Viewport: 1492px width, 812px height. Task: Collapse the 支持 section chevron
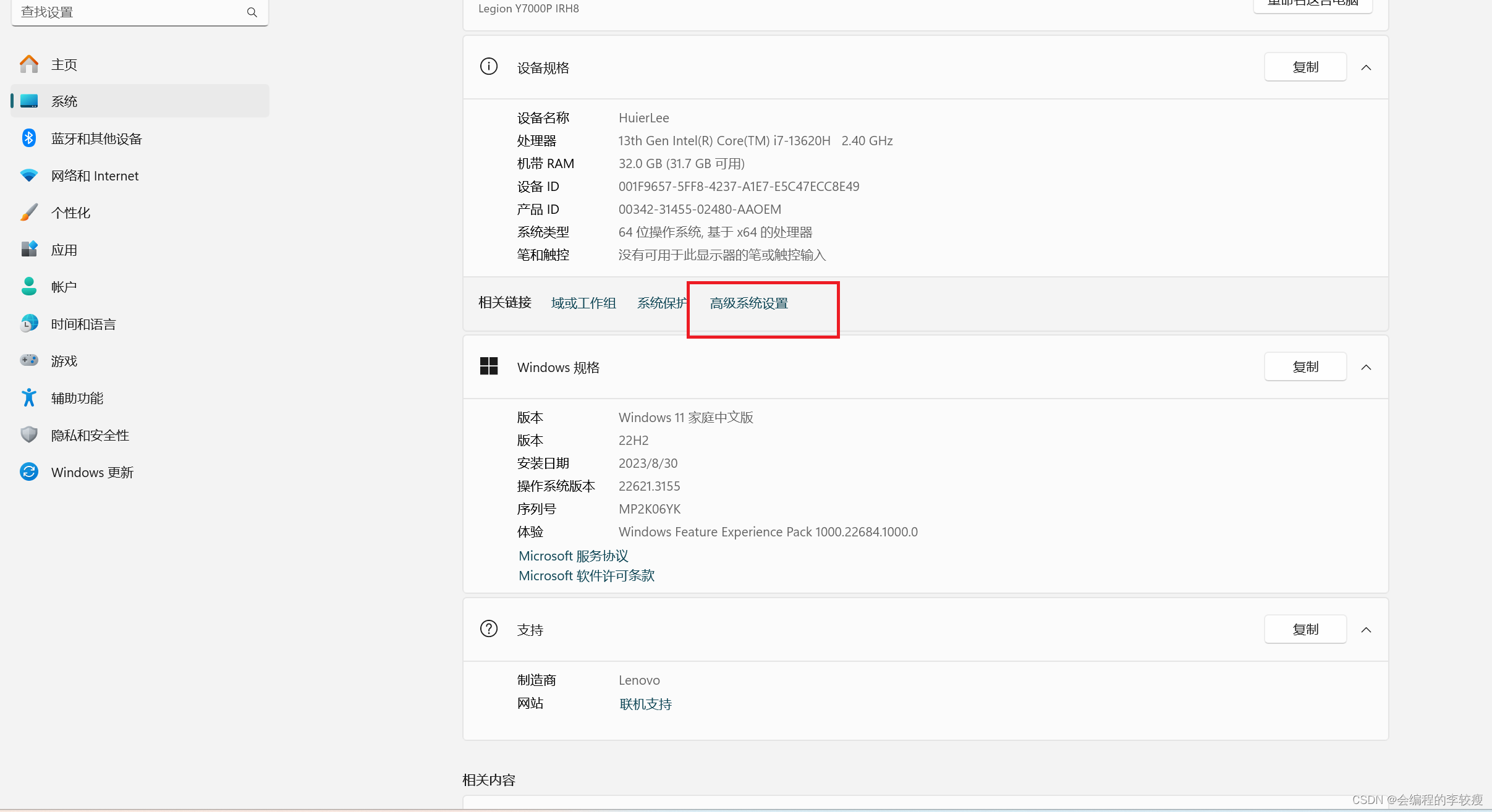1367,630
